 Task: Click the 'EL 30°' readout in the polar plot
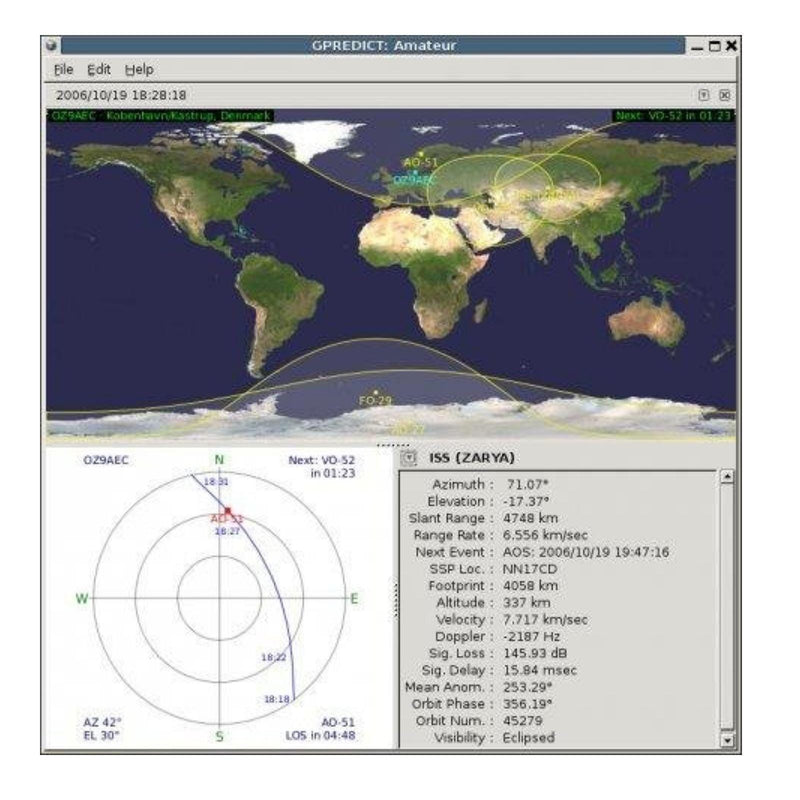click(101, 736)
